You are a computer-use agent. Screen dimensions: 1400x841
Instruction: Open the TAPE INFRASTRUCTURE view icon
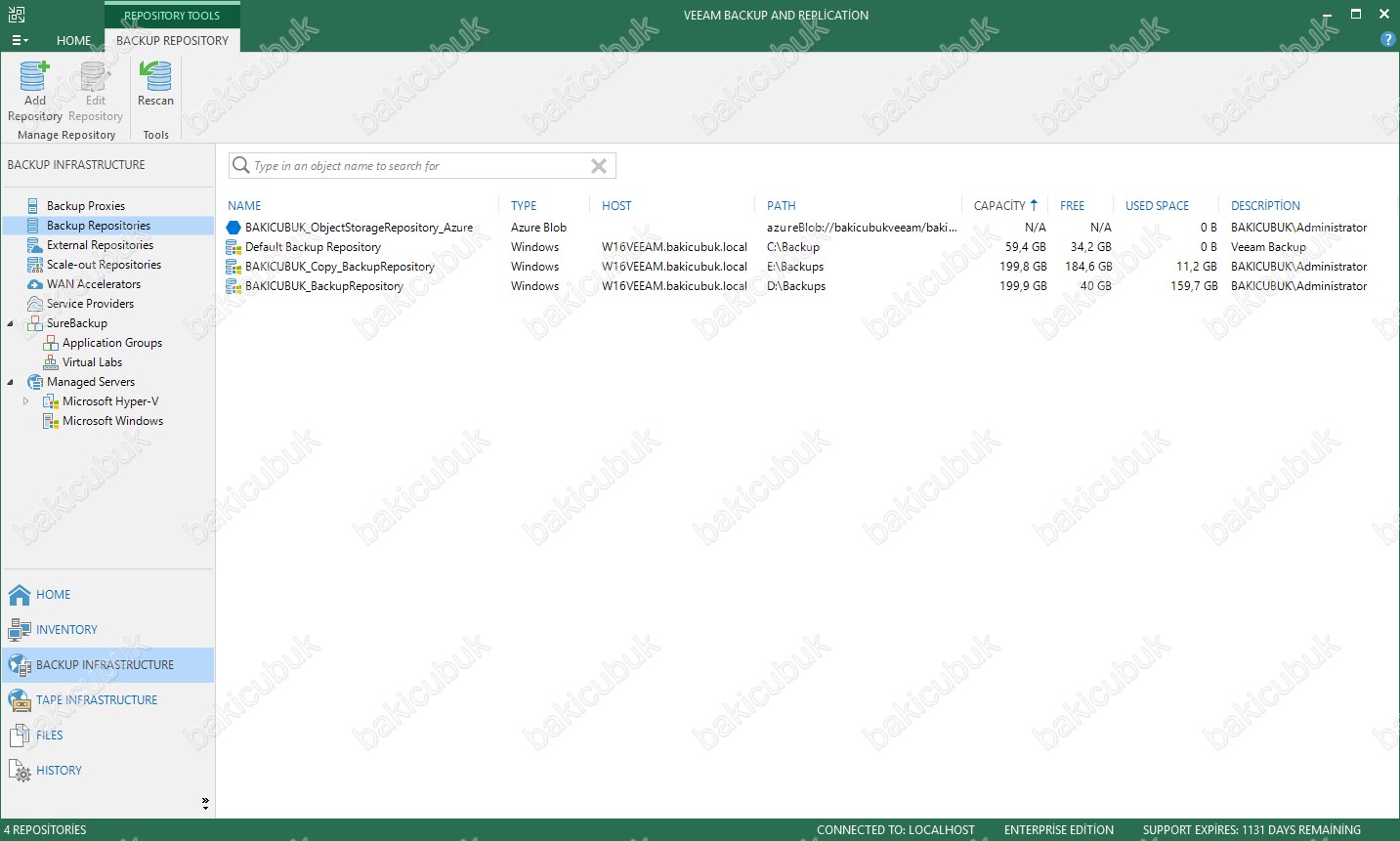click(x=20, y=700)
